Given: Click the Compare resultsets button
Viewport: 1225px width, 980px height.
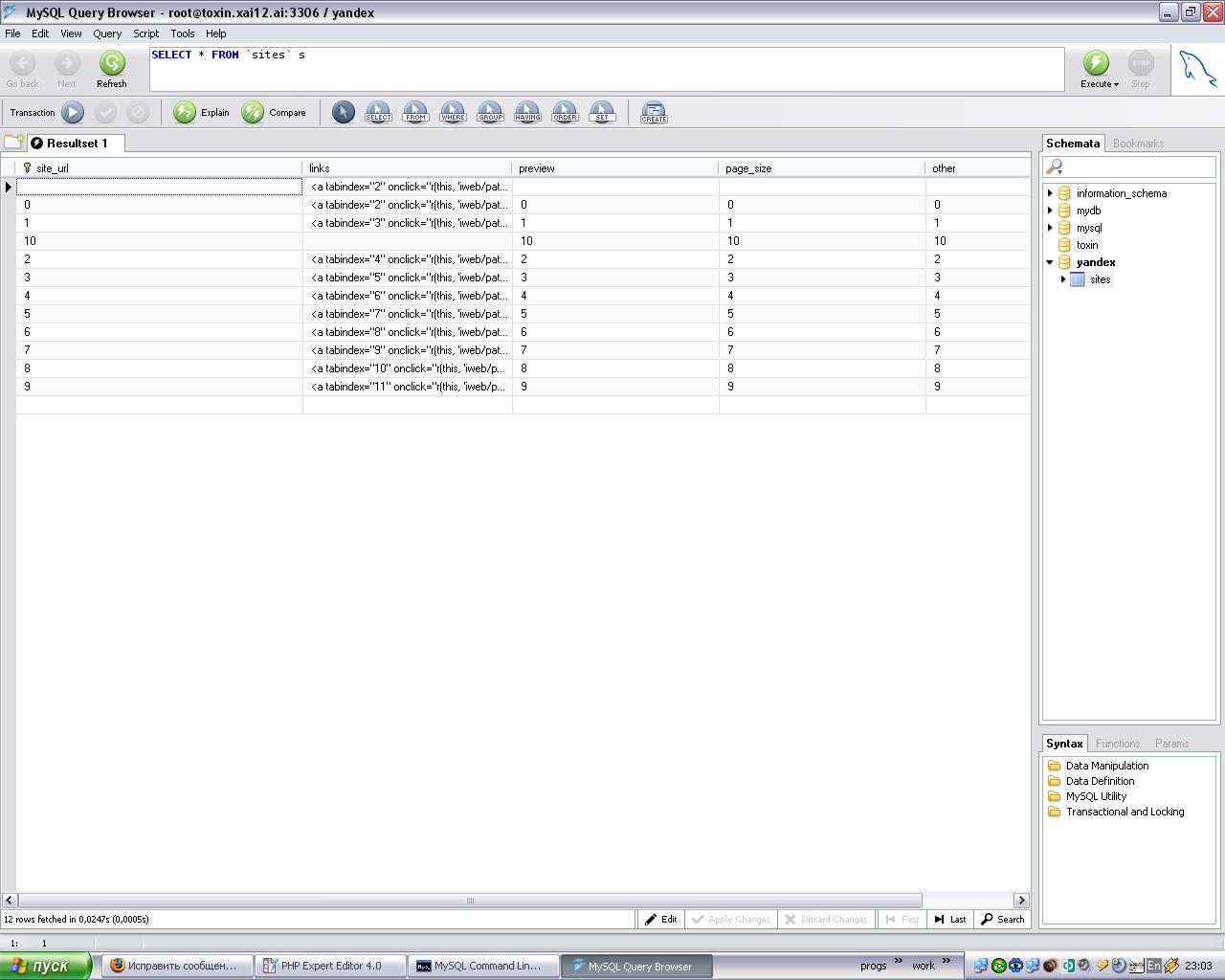Looking at the screenshot, I should 274,113.
